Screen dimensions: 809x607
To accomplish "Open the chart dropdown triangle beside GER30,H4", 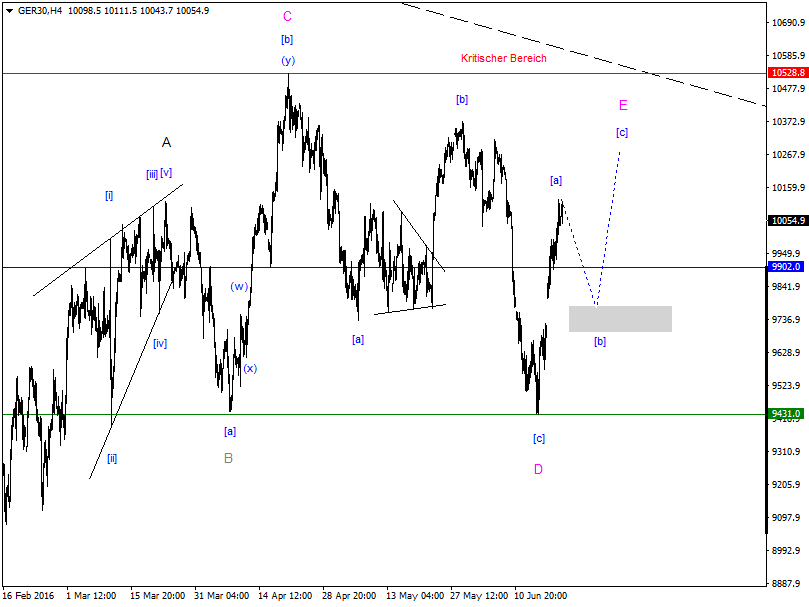I will 9,11.
